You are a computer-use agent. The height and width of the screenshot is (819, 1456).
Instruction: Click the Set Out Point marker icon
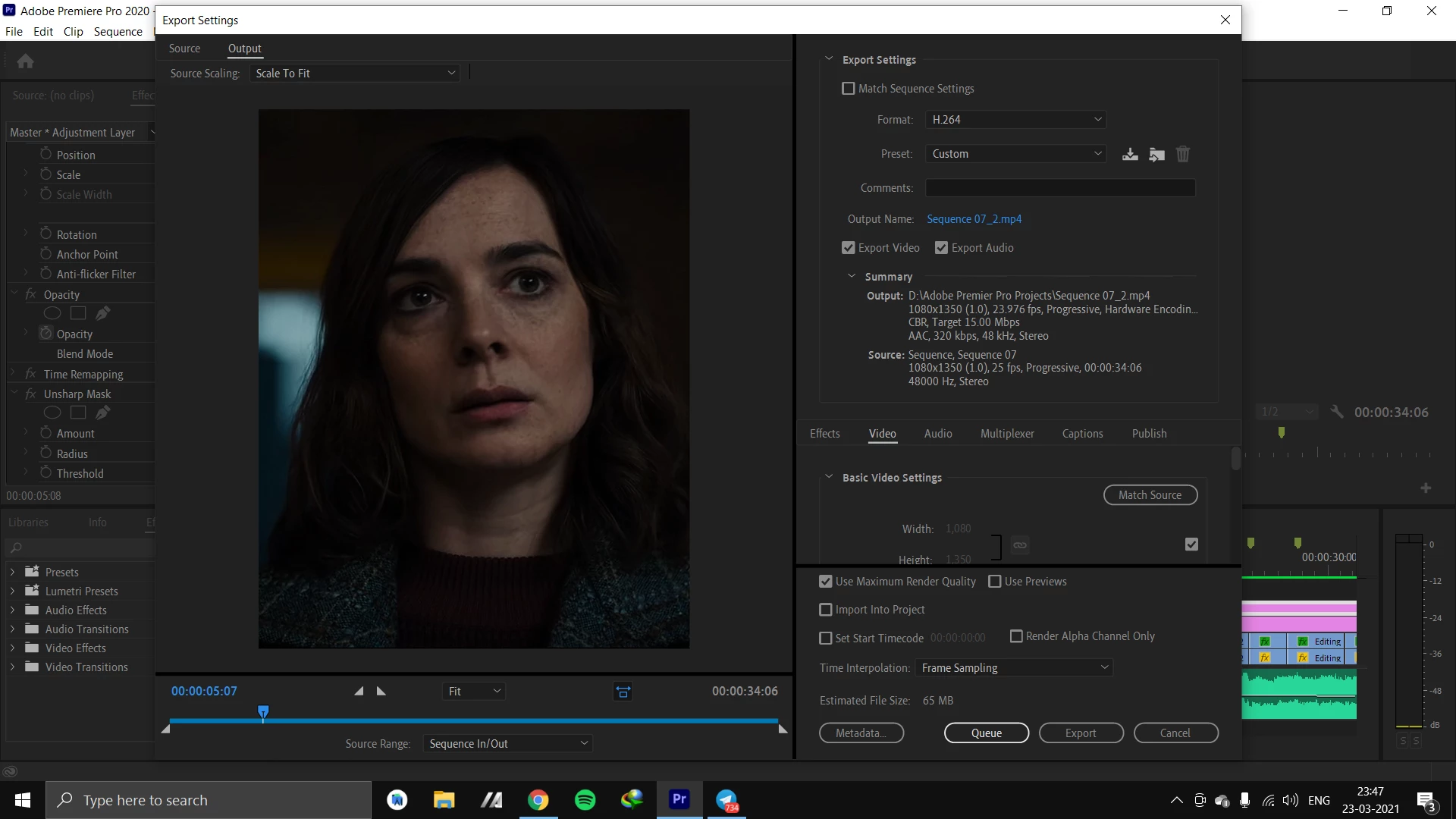[381, 691]
